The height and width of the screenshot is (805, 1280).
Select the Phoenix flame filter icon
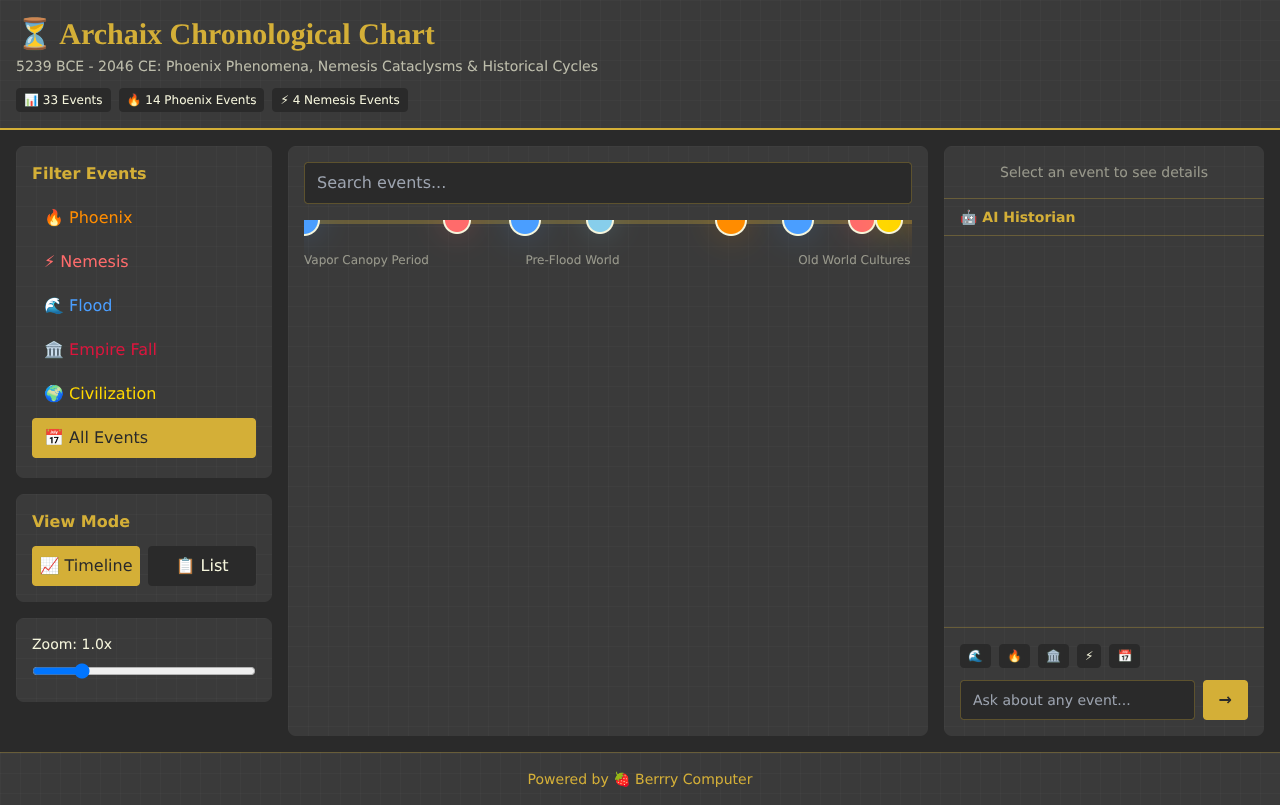tap(54, 217)
